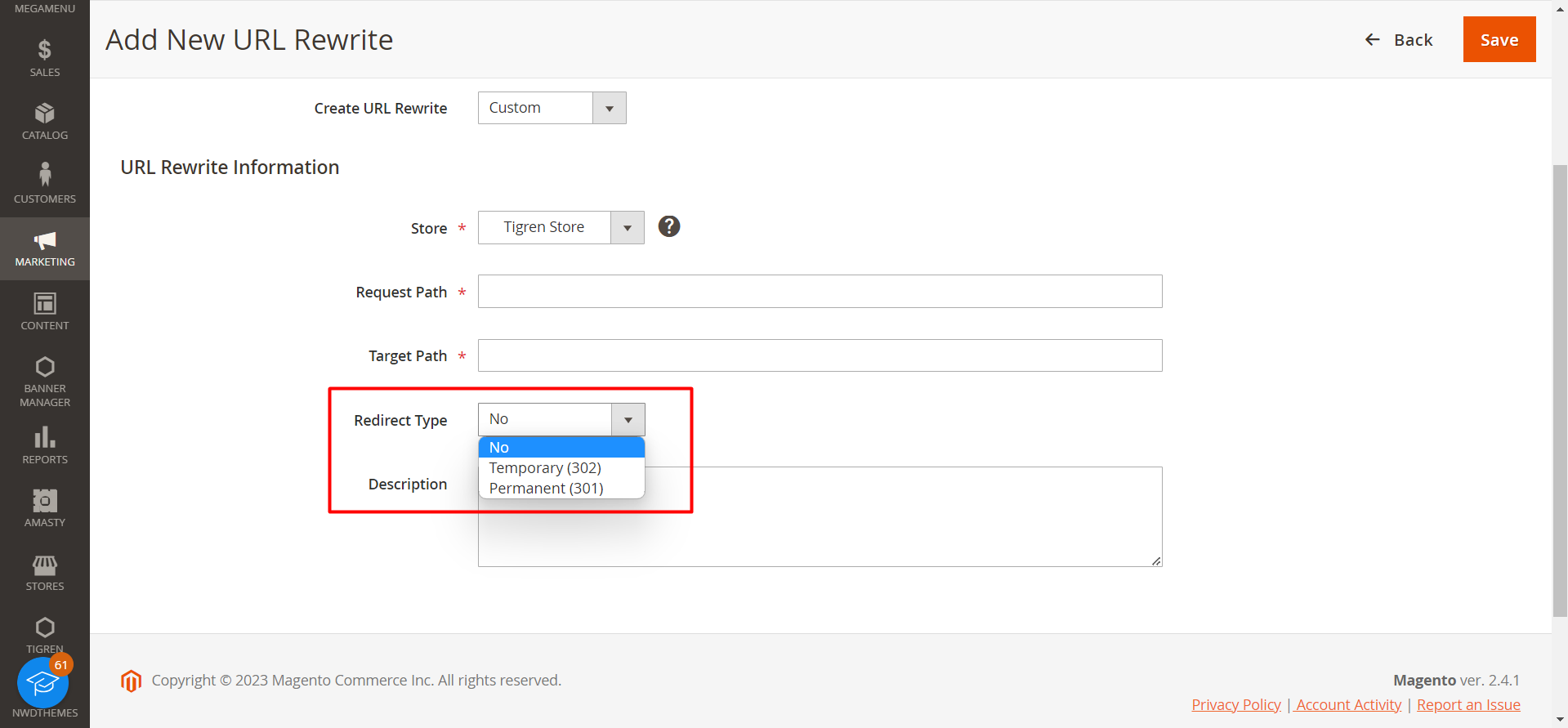Click the Marketing megaphone icon
This screenshot has width=1568, height=728.
point(45,241)
